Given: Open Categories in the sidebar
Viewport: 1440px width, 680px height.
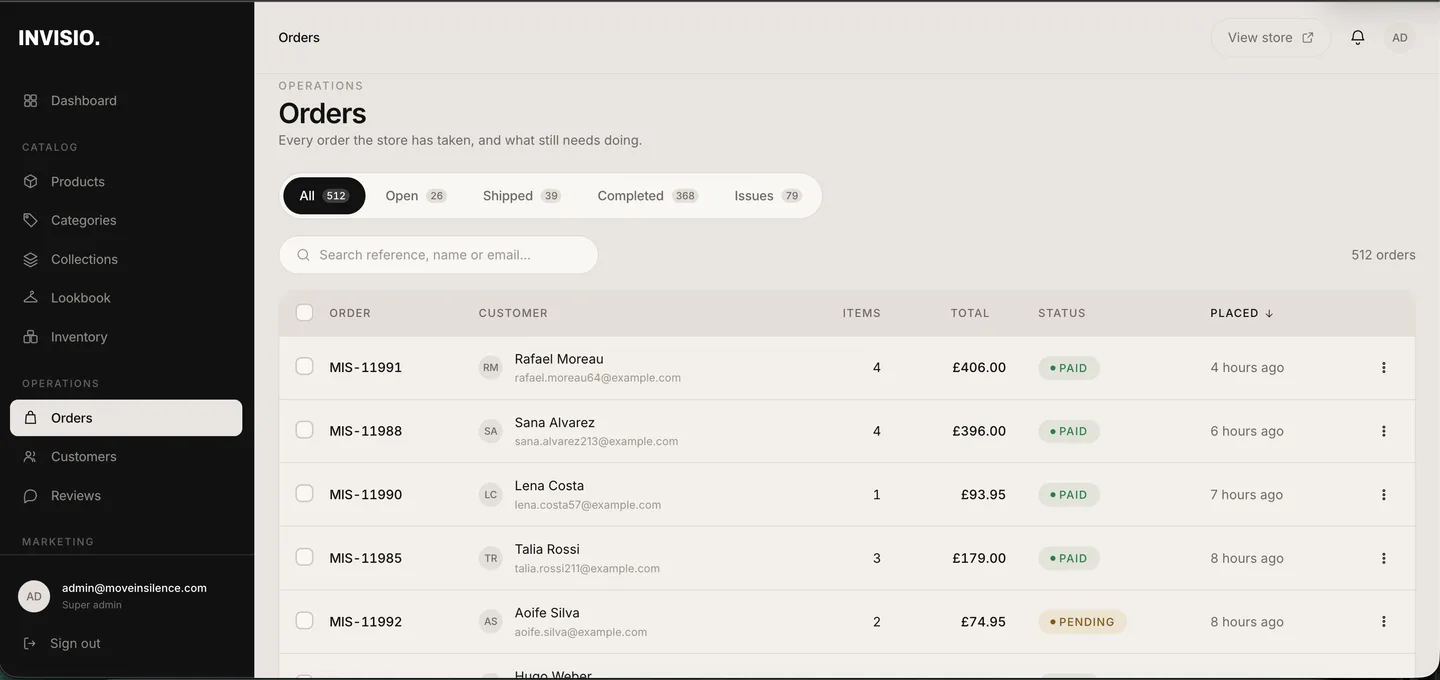Looking at the screenshot, I should point(126,220).
